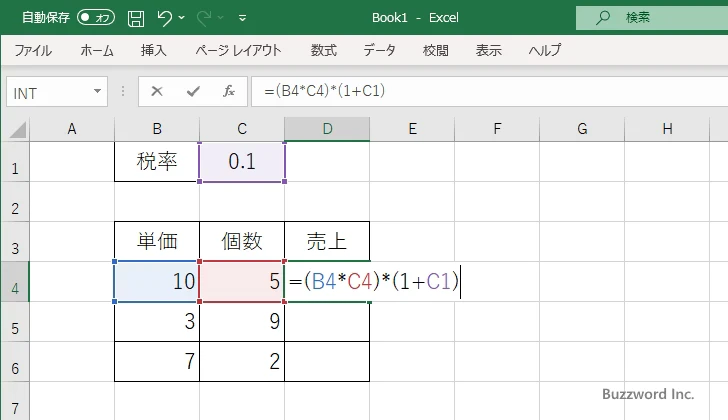The image size is (728, 420).
Task: Toggle the AutoSave switch
Action: click(96, 18)
